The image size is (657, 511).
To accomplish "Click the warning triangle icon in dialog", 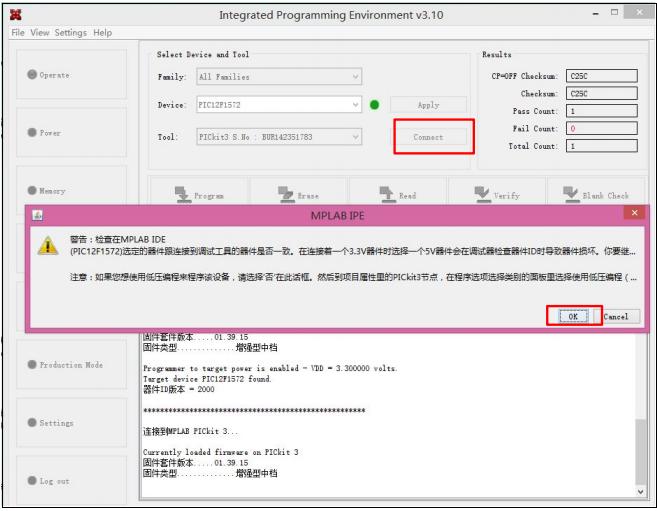I will click(48, 245).
